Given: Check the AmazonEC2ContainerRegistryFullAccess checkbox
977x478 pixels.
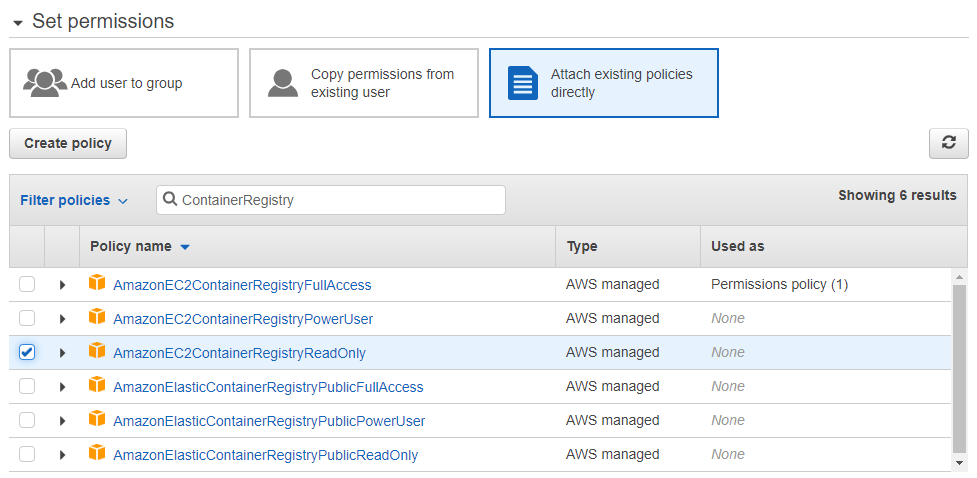Looking at the screenshot, I should (x=27, y=285).
